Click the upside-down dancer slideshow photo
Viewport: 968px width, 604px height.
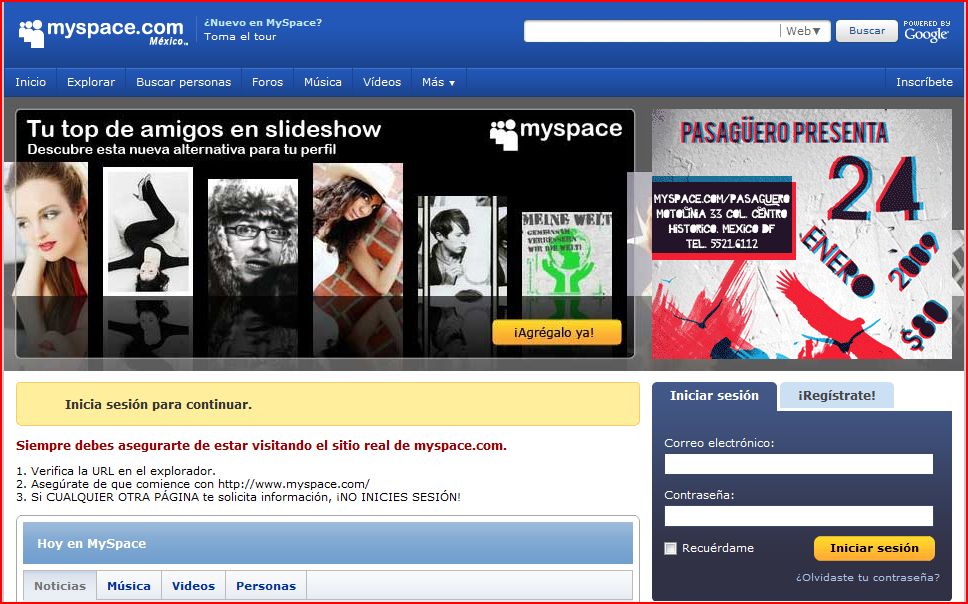(x=148, y=232)
